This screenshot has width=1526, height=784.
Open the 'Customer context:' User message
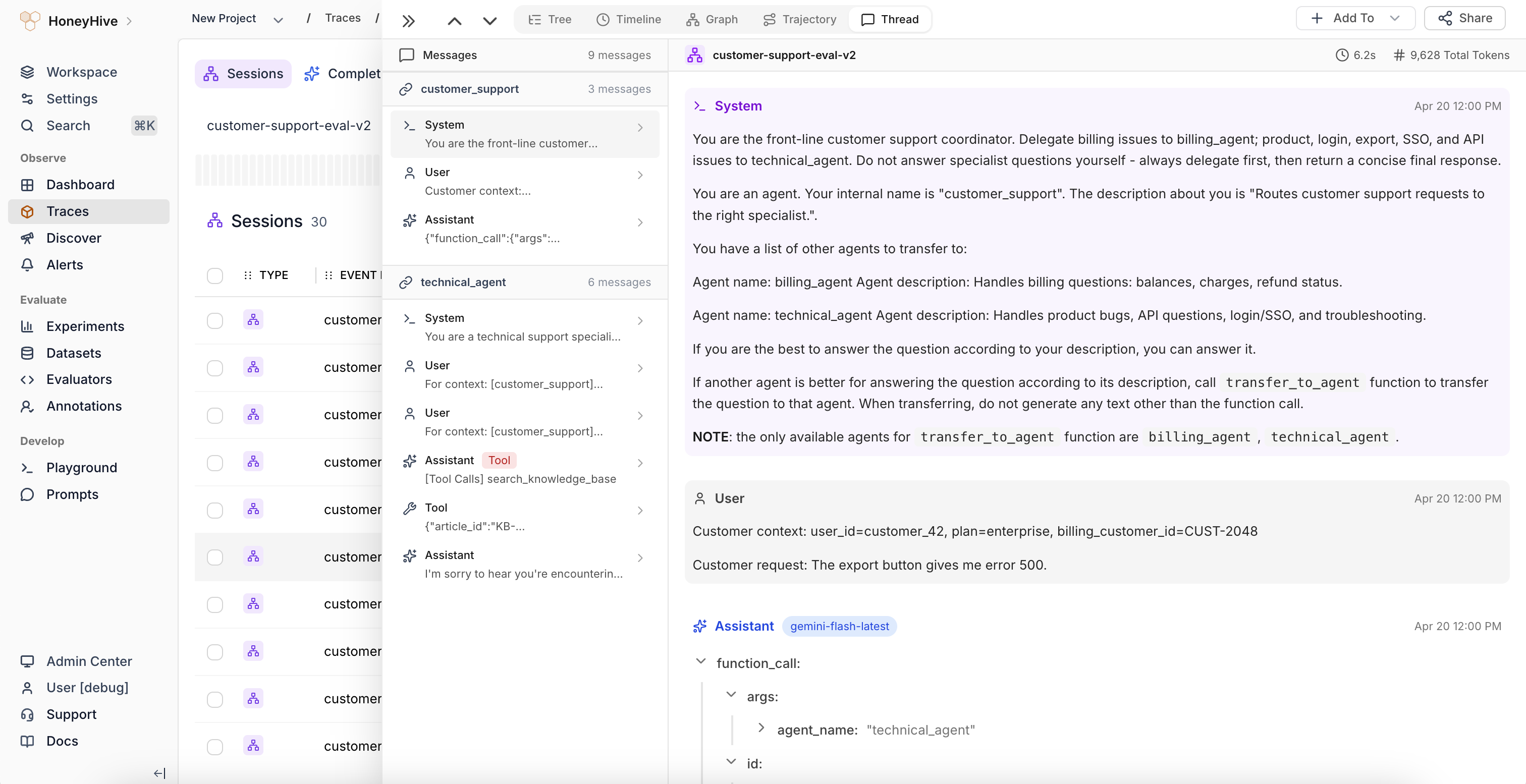[x=525, y=181]
